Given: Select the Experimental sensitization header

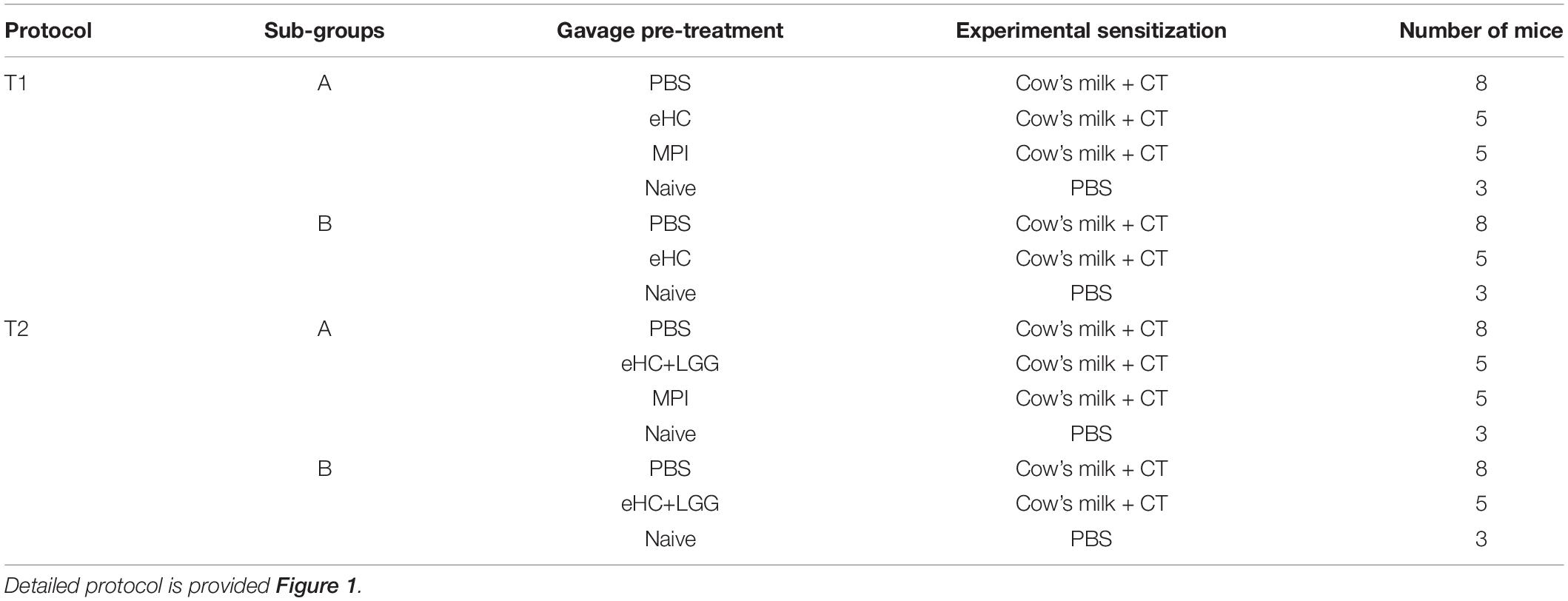Looking at the screenshot, I should click(1091, 30).
